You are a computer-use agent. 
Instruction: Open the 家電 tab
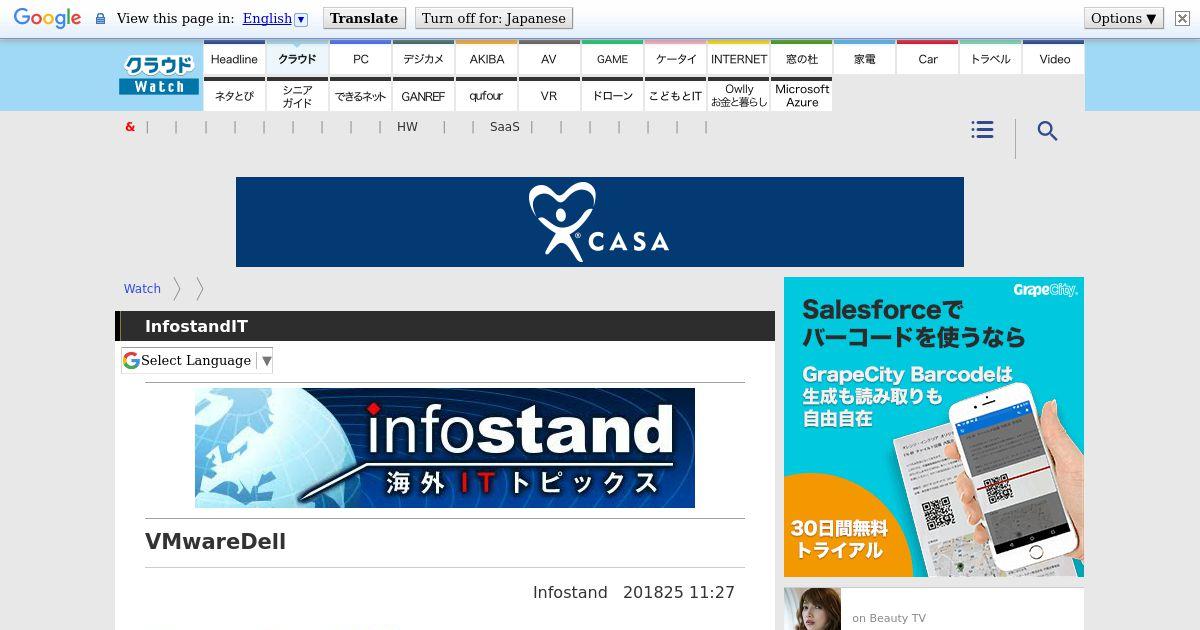pyautogui.click(x=864, y=58)
